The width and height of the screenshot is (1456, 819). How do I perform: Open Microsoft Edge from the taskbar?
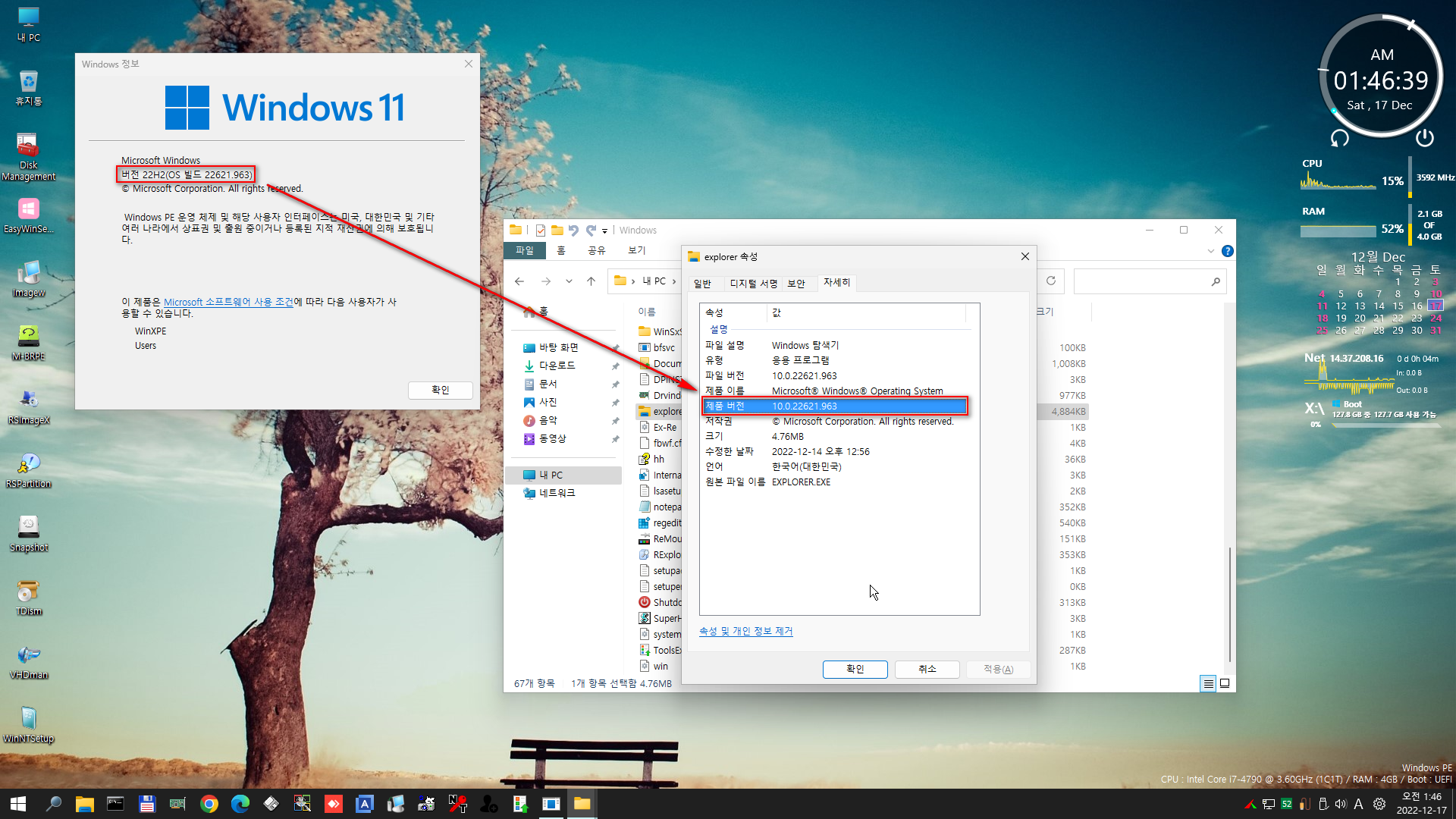[x=240, y=804]
